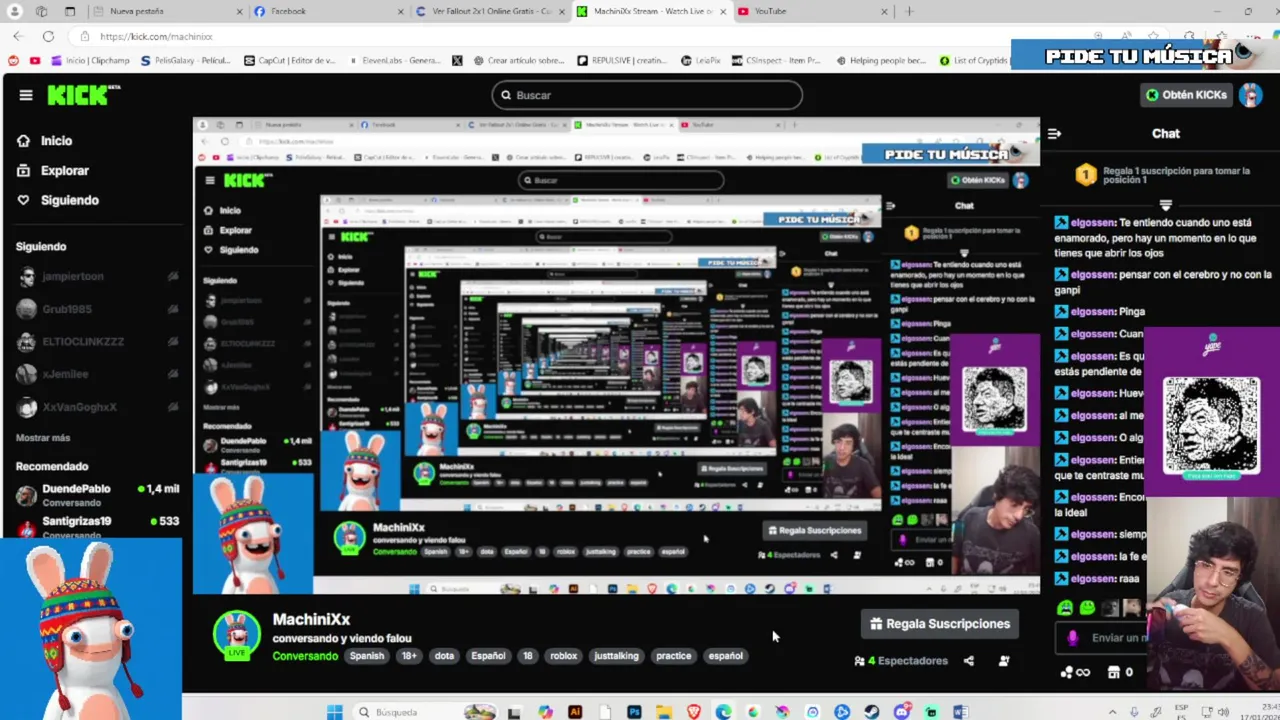Viewport: 1280px width, 720px height.
Task: Open the Siguiendo heart icon
Action: (24, 200)
